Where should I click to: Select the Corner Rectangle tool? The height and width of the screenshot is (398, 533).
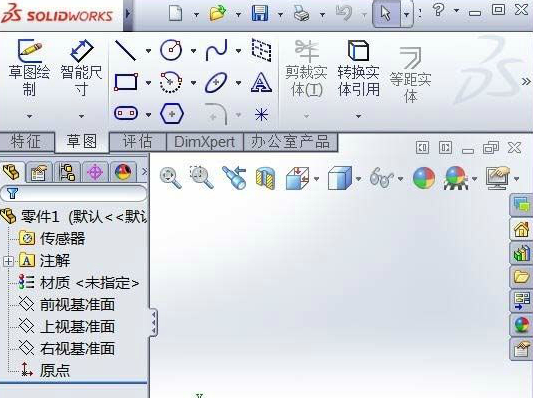pyautogui.click(x=126, y=82)
